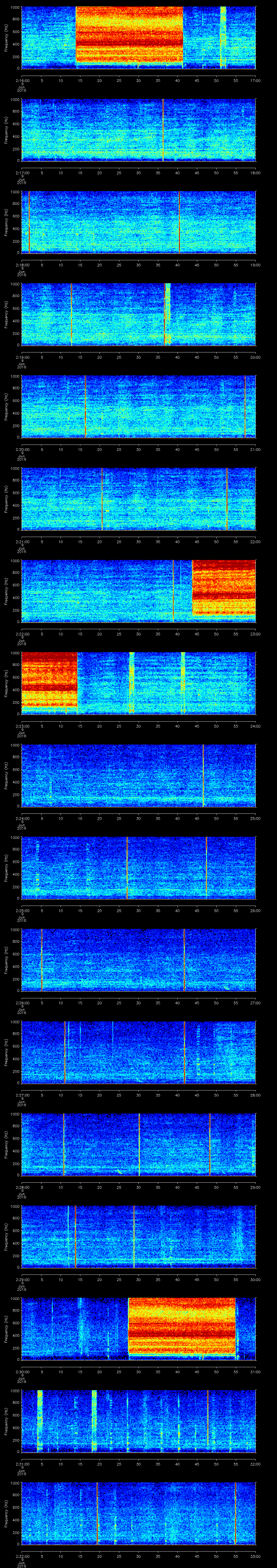The width and height of the screenshot is (277, 1568).
Task: Click the 2:27:00 start time label
Action: (x=22, y=1095)
